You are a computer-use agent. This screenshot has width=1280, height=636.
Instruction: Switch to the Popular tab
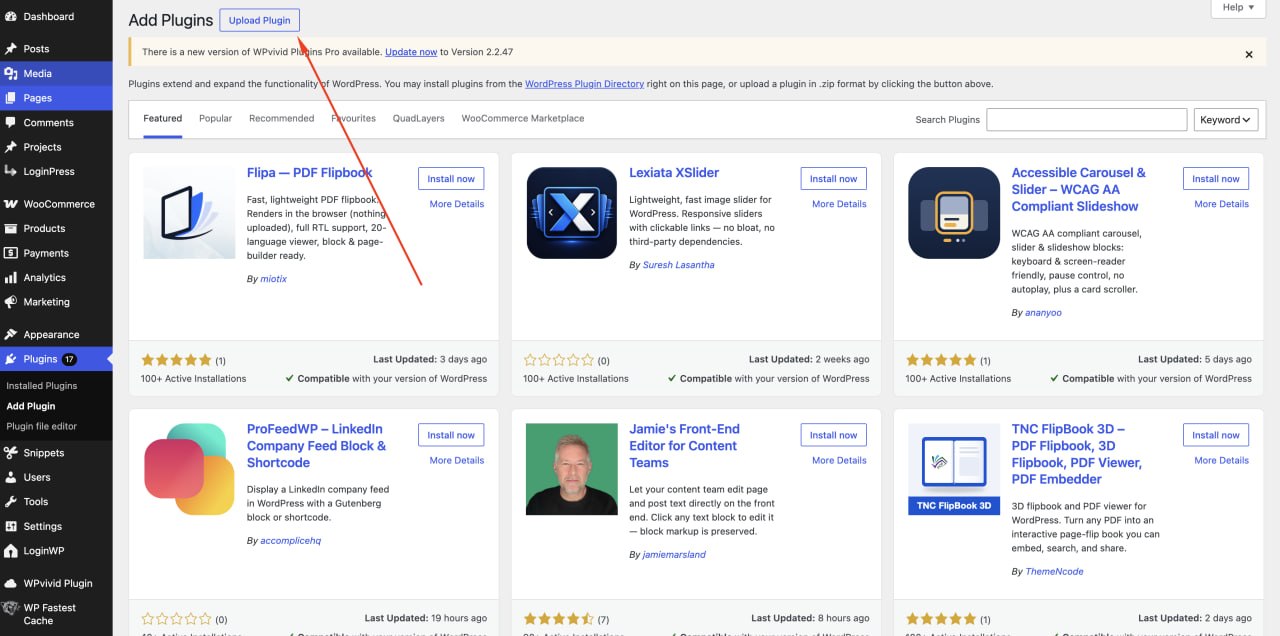point(215,118)
